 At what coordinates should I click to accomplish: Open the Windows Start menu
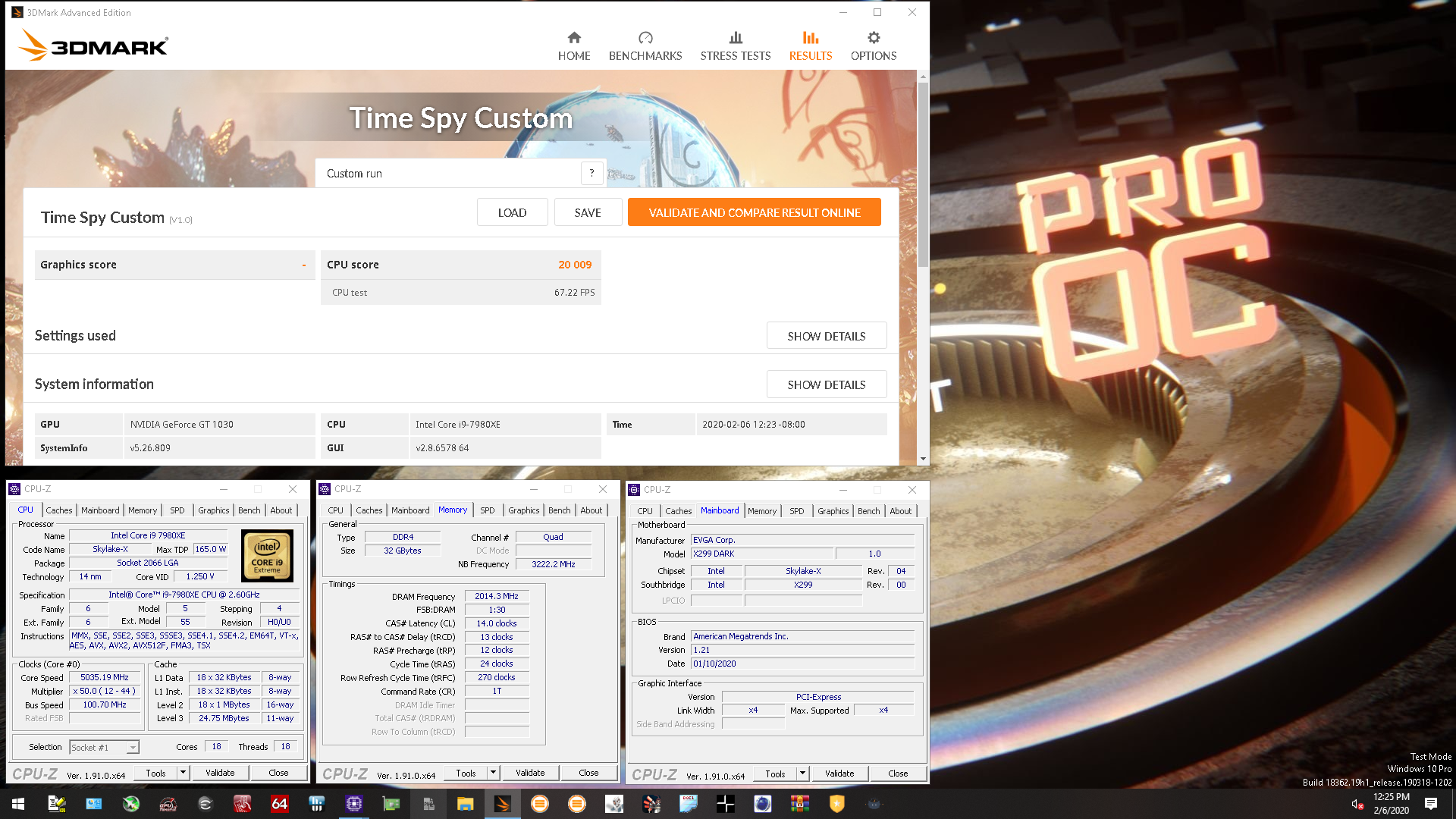(18, 804)
